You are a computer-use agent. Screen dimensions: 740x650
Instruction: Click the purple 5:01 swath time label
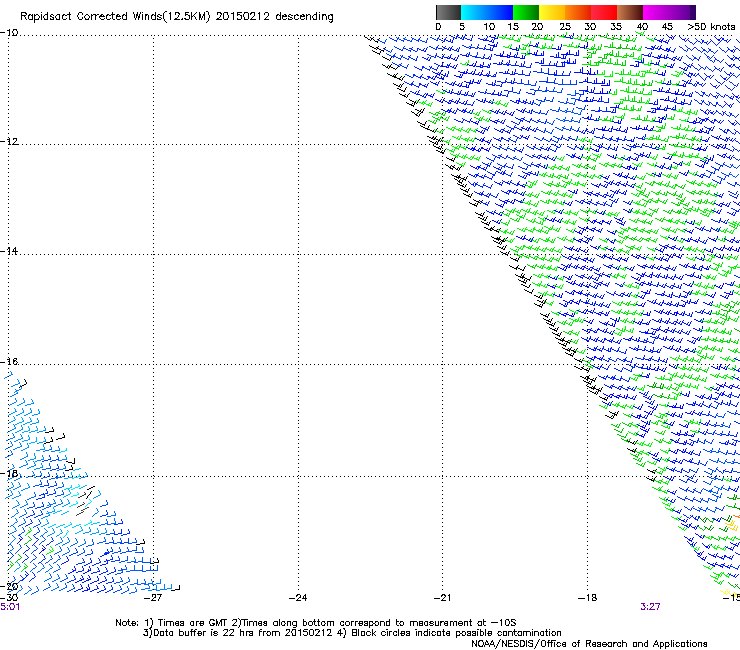pos(10,607)
